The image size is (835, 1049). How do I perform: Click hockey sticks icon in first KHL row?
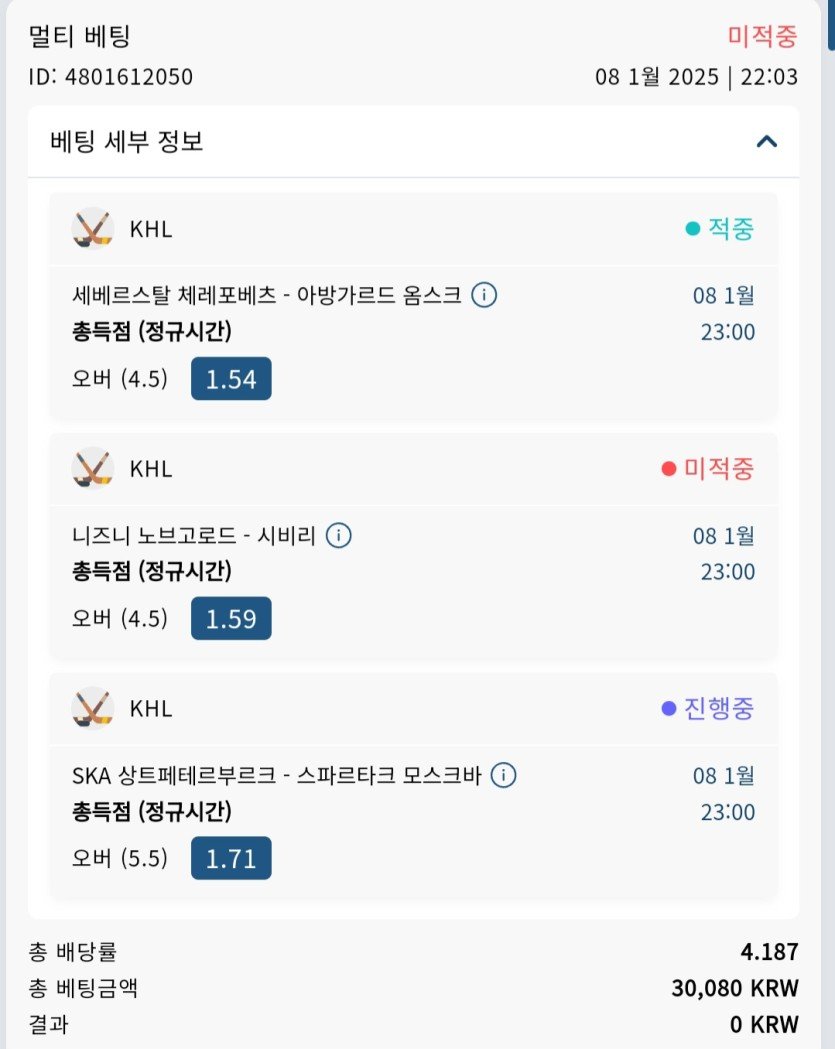pyautogui.click(x=93, y=228)
